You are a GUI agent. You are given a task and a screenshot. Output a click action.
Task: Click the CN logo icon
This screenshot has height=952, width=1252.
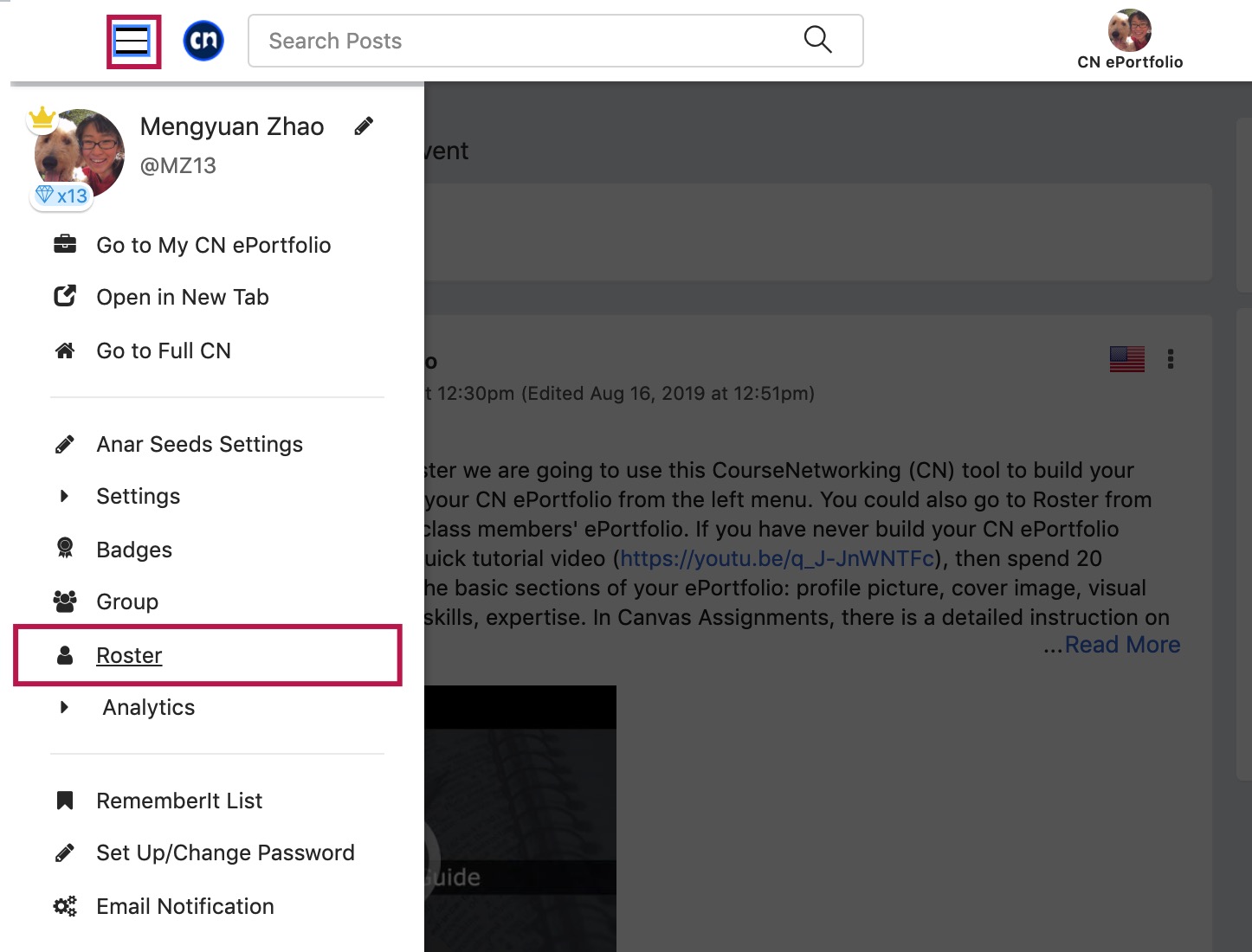pos(203,41)
